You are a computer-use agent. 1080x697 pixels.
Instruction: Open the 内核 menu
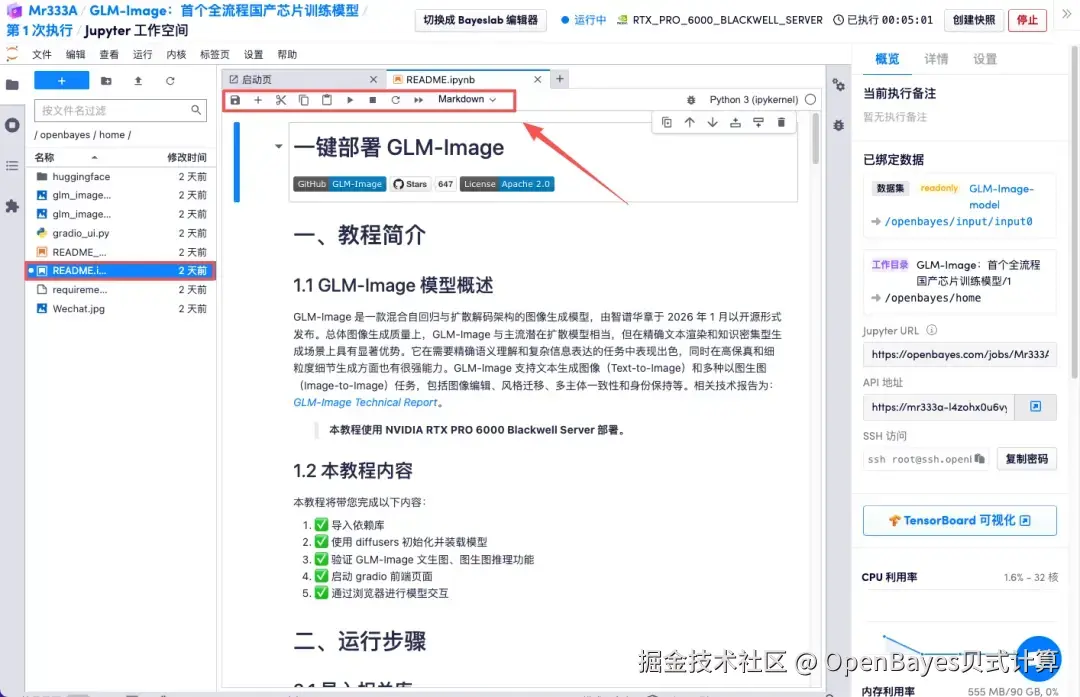(176, 54)
